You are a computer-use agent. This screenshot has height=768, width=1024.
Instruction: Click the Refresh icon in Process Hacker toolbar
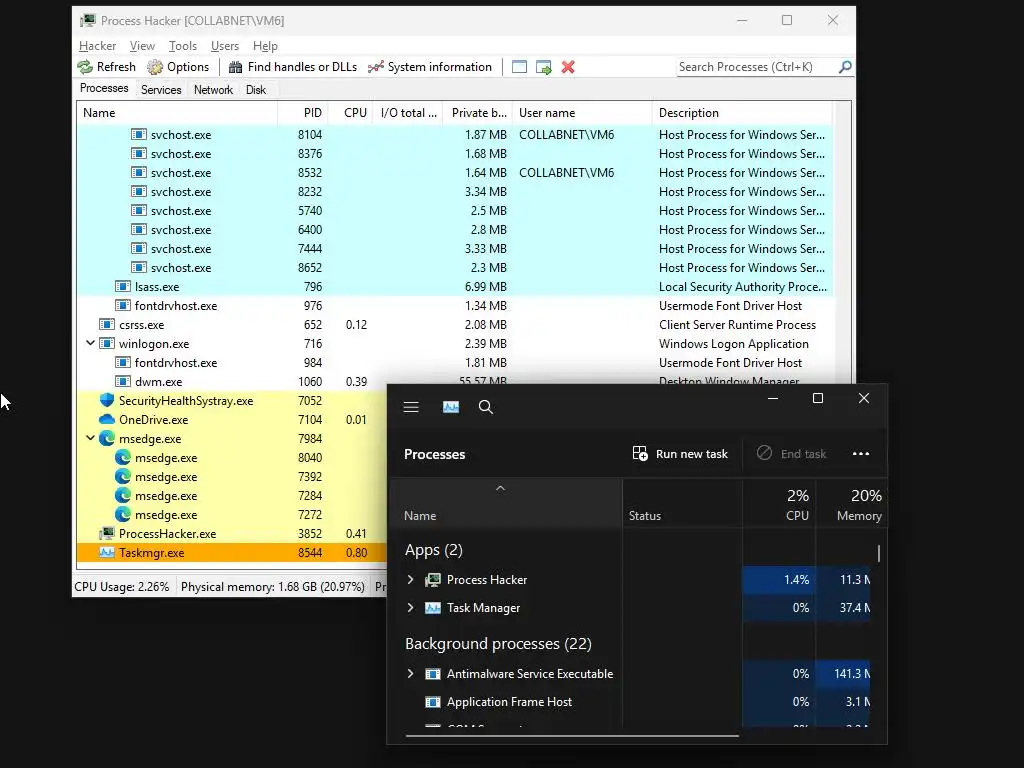85,67
